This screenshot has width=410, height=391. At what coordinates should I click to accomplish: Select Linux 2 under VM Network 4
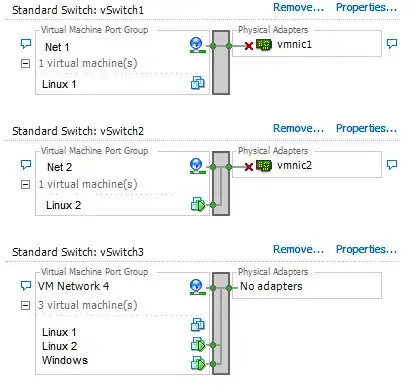[59, 346]
